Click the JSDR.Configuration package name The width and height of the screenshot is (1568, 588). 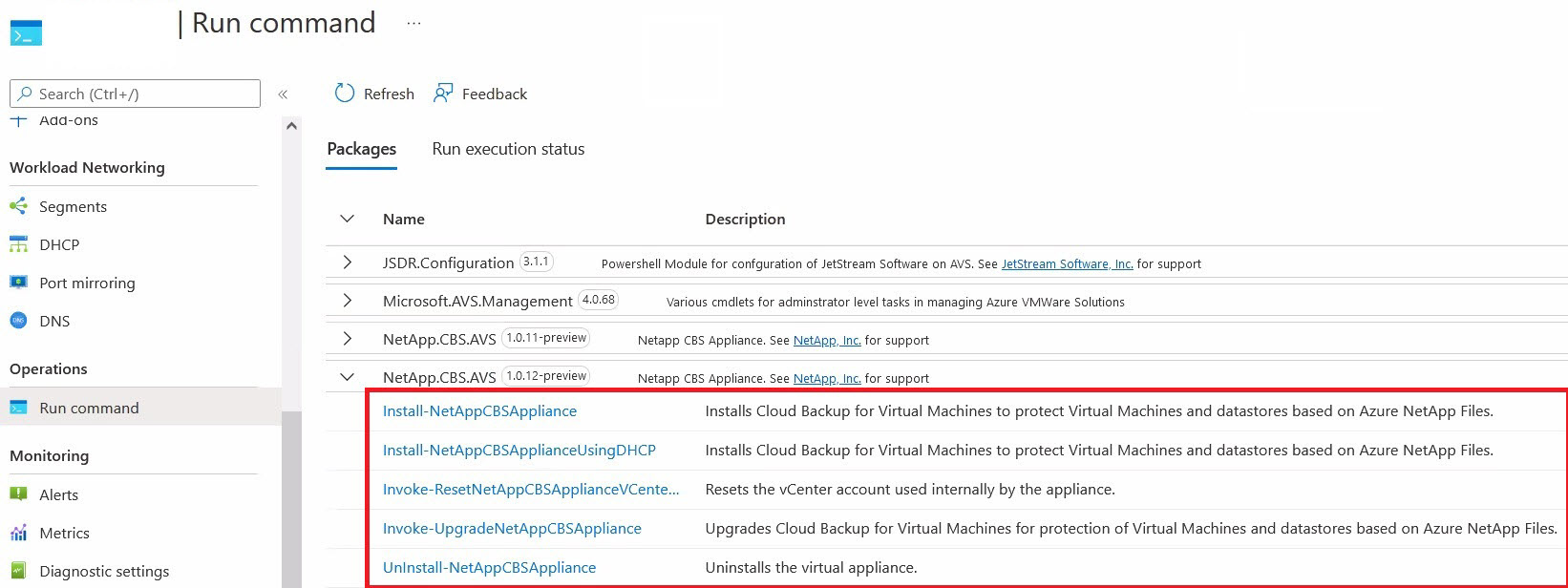coord(449,262)
